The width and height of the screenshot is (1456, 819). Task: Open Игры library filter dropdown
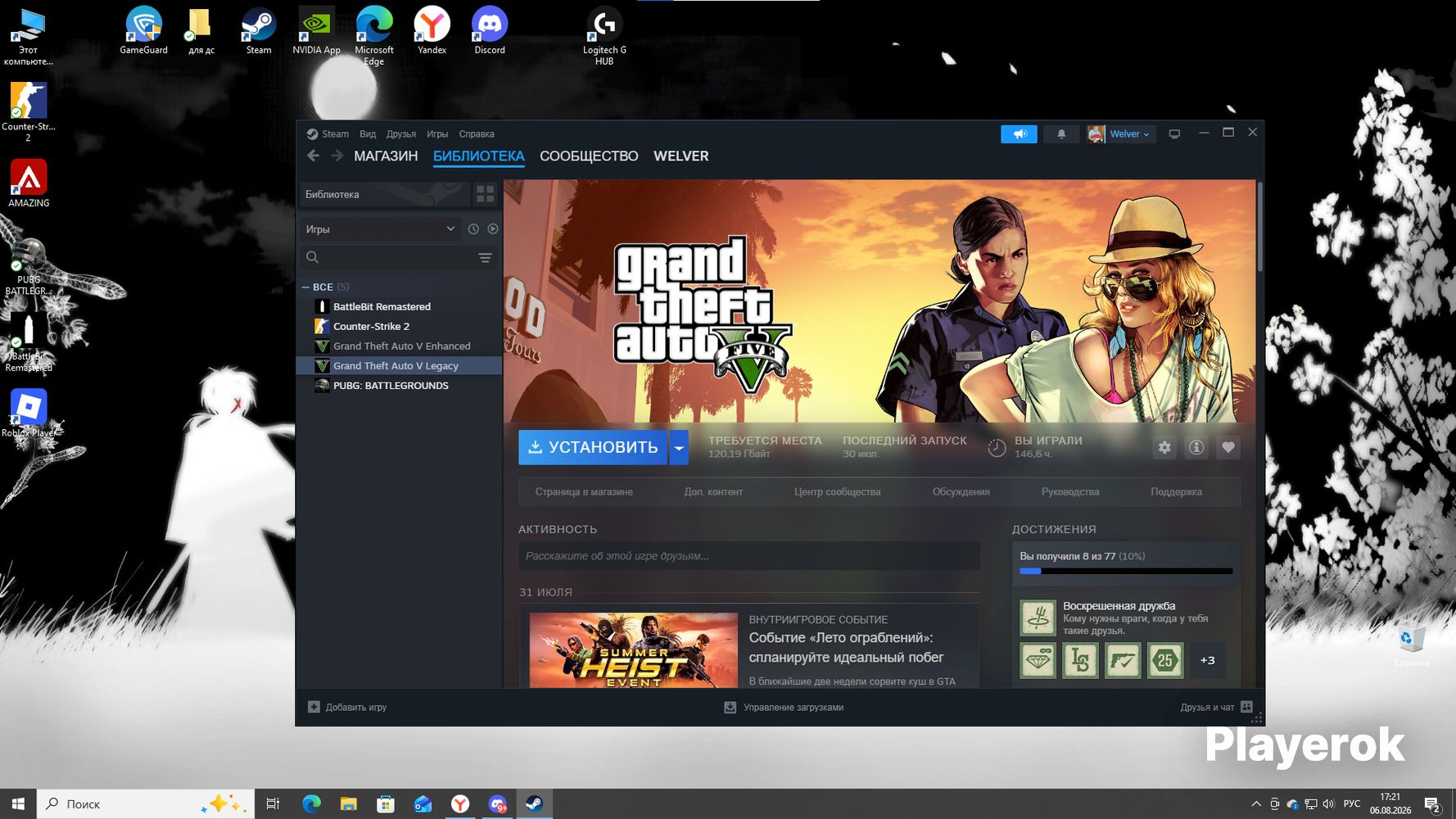point(379,229)
